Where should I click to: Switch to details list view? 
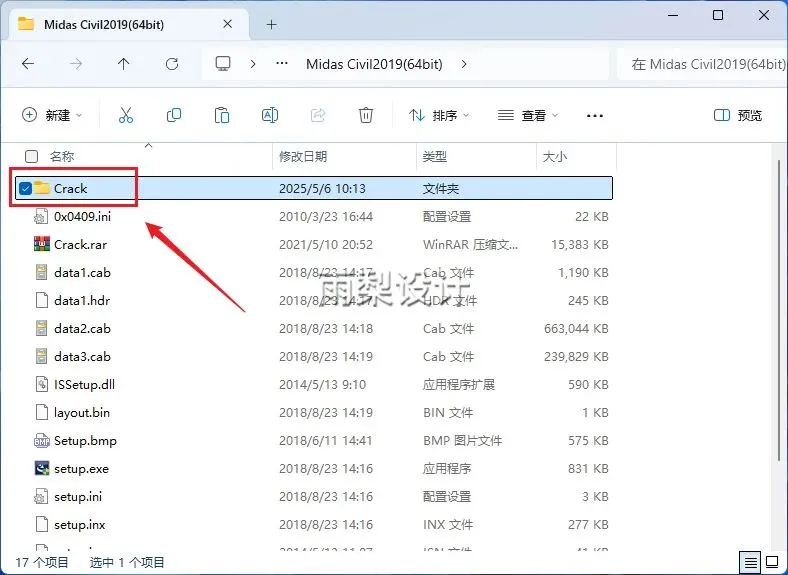(x=750, y=561)
